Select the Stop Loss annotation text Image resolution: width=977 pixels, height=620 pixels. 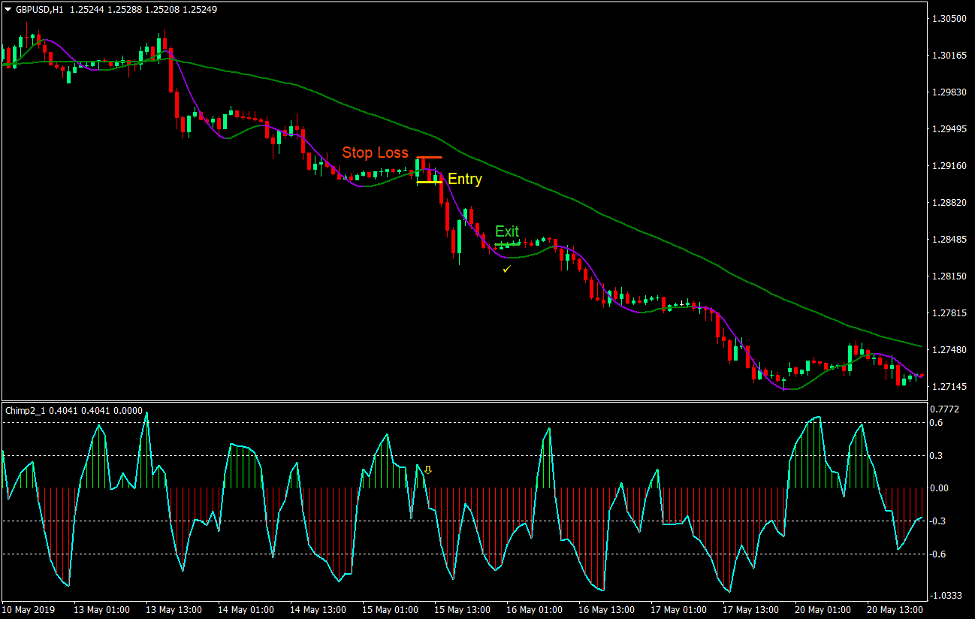[375, 153]
